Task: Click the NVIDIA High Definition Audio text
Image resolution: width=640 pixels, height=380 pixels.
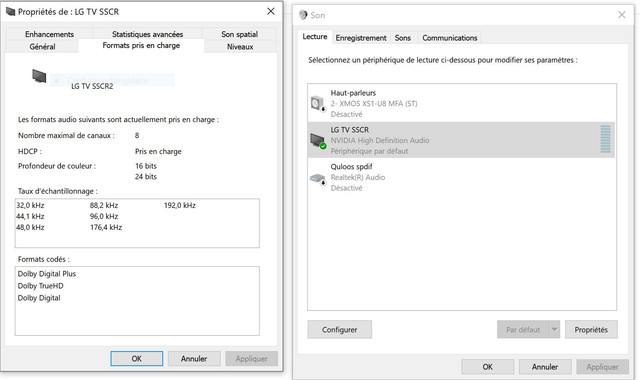Action: click(380, 140)
